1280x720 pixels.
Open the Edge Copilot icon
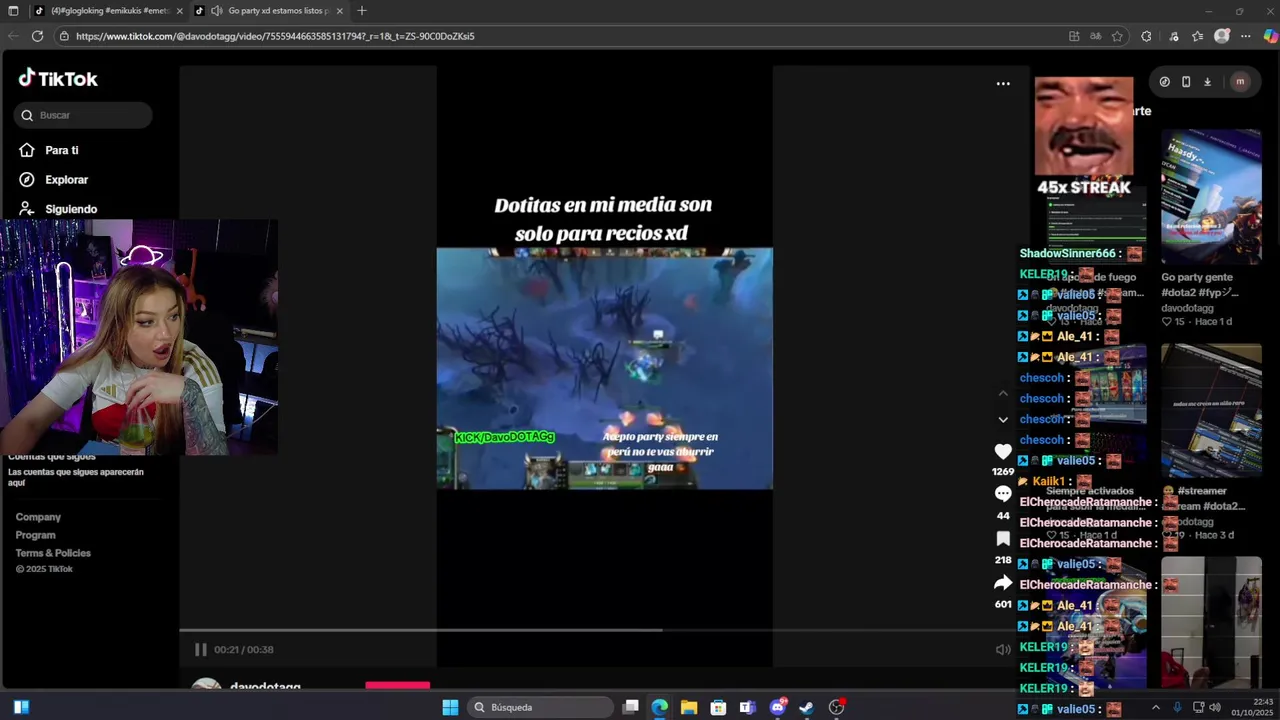[1270, 36]
